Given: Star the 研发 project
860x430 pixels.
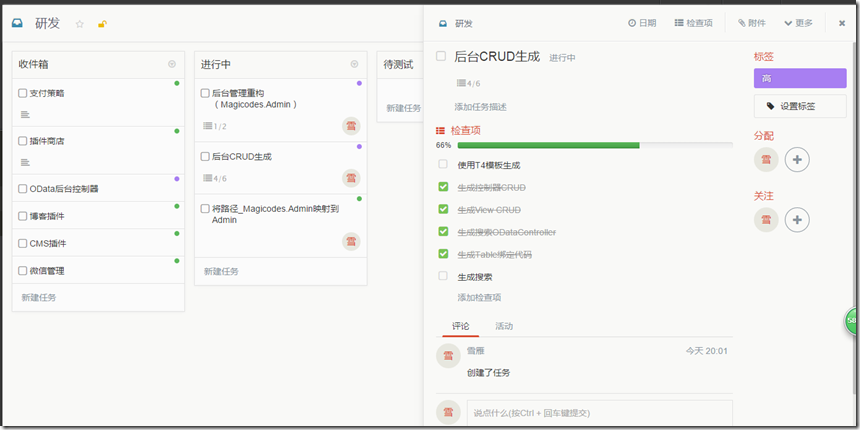Looking at the screenshot, I should click(80, 24).
